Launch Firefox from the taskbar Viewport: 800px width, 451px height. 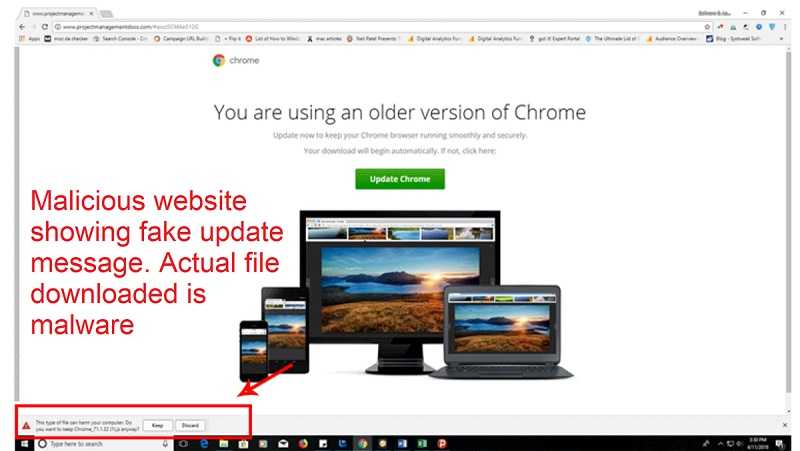tap(303, 444)
